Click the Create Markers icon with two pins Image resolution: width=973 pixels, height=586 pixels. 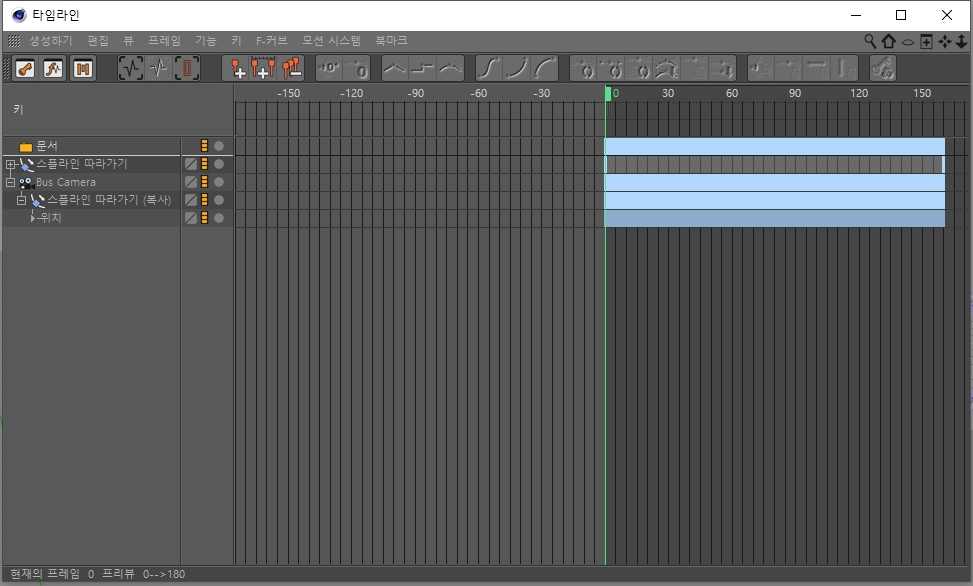263,68
